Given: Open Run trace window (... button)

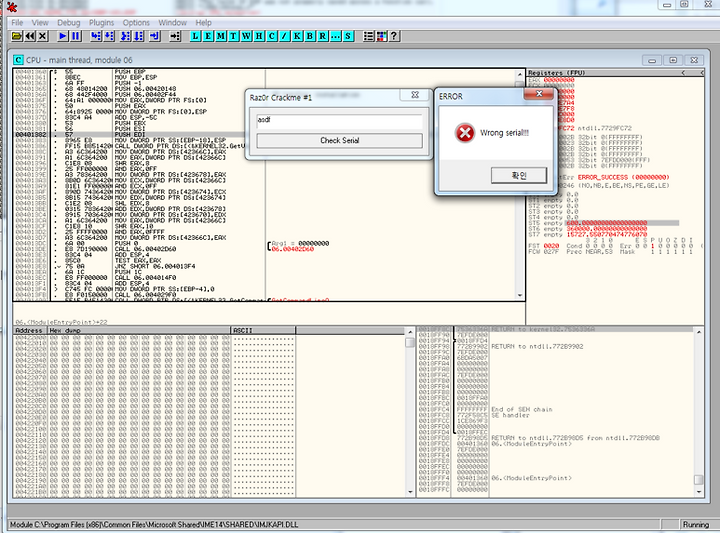Looking at the screenshot, I should [x=336, y=36].
